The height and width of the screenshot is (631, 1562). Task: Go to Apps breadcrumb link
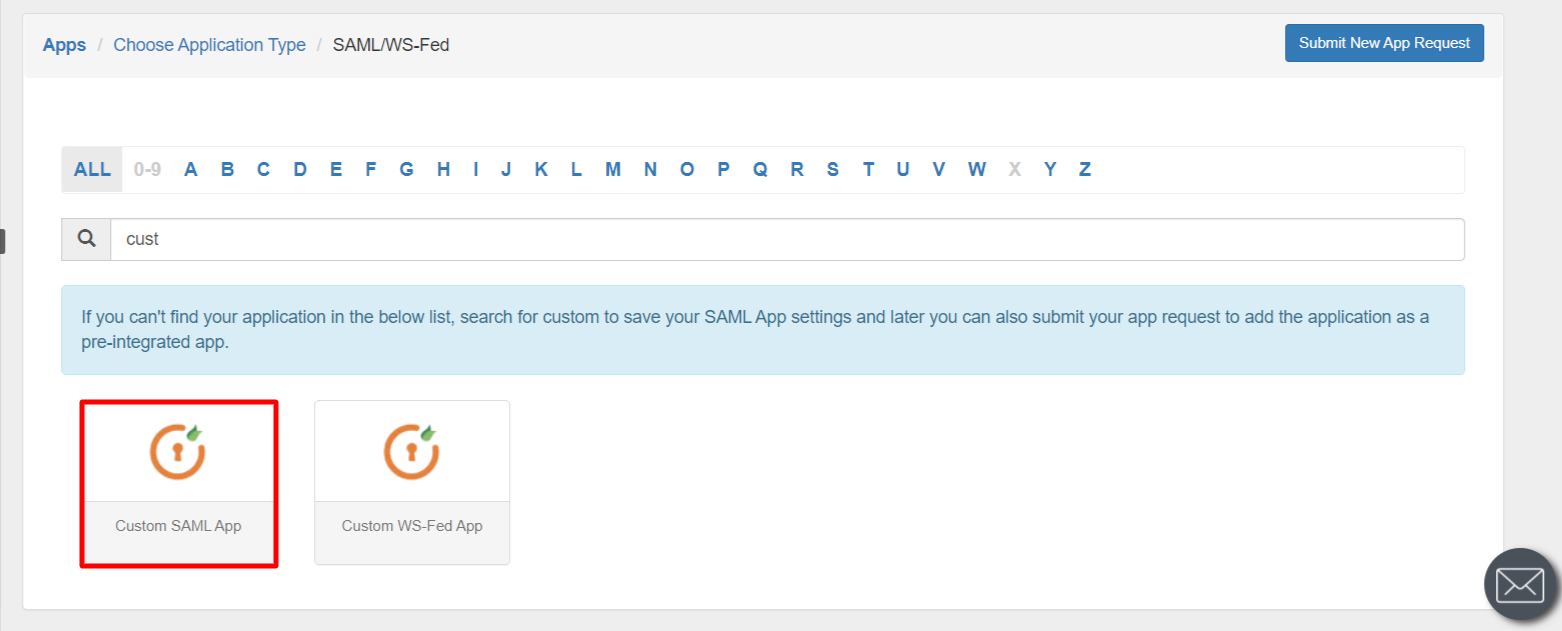pos(64,45)
